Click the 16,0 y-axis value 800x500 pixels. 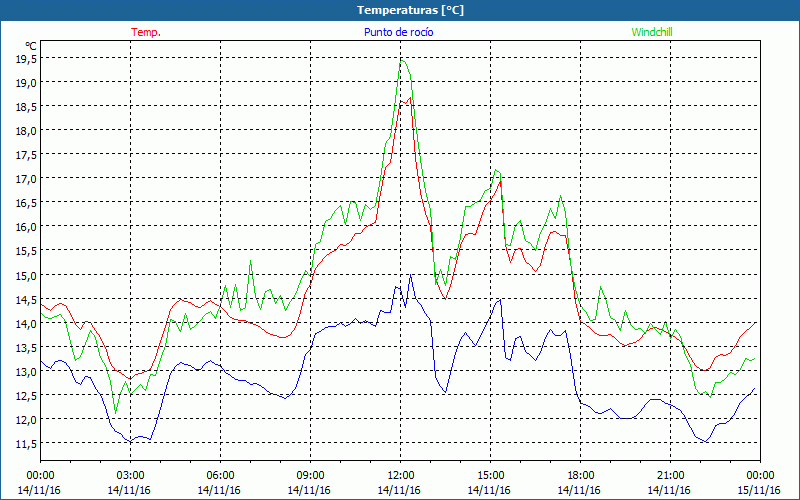point(26,227)
